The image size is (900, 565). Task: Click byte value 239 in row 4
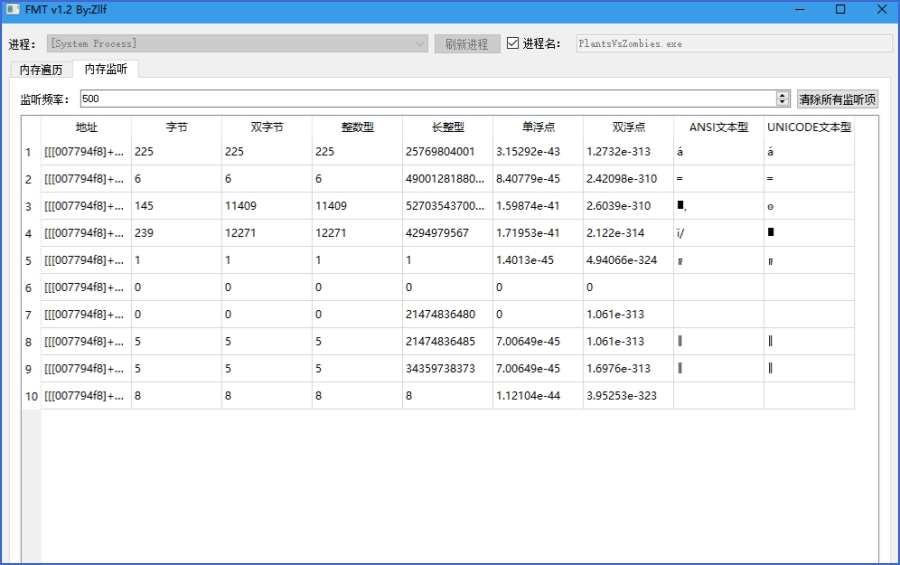(177, 233)
